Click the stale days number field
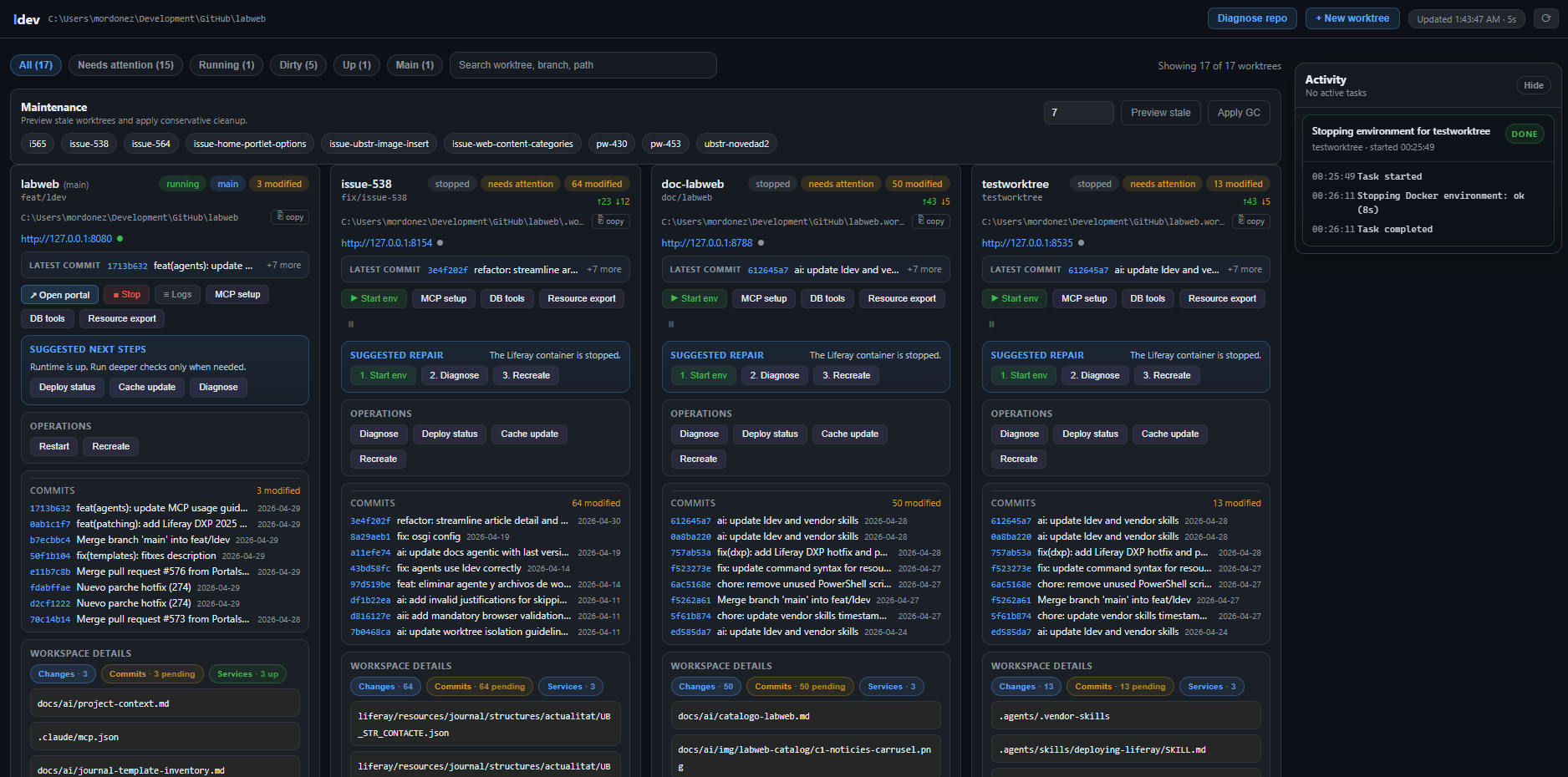Image resolution: width=1568 pixels, height=777 pixels. coord(1078,113)
